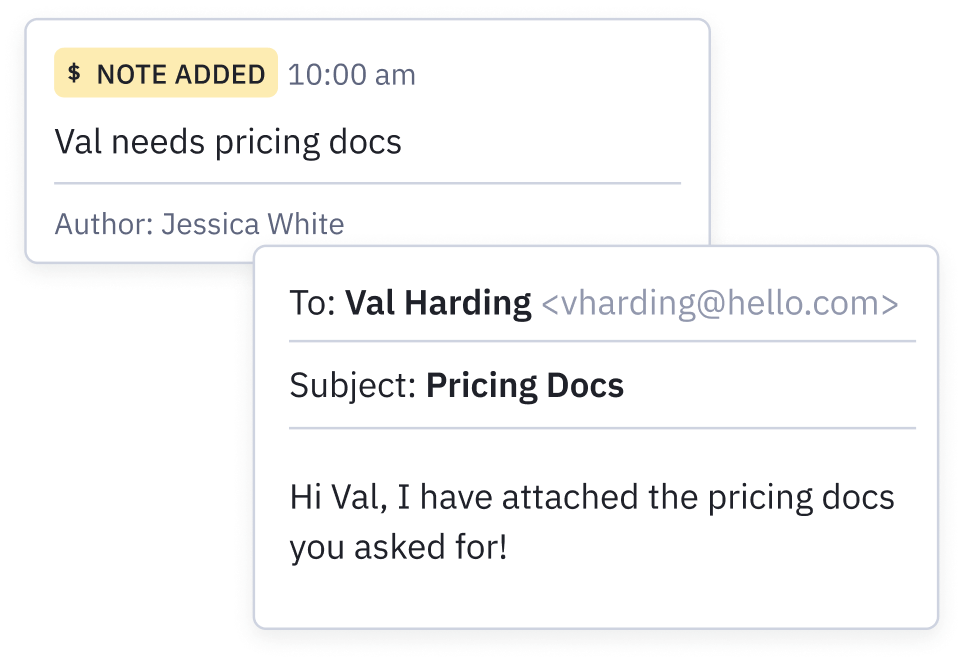Viewport: 964px width, 662px height.
Task: Click the divider under the note text
Action: tap(368, 183)
